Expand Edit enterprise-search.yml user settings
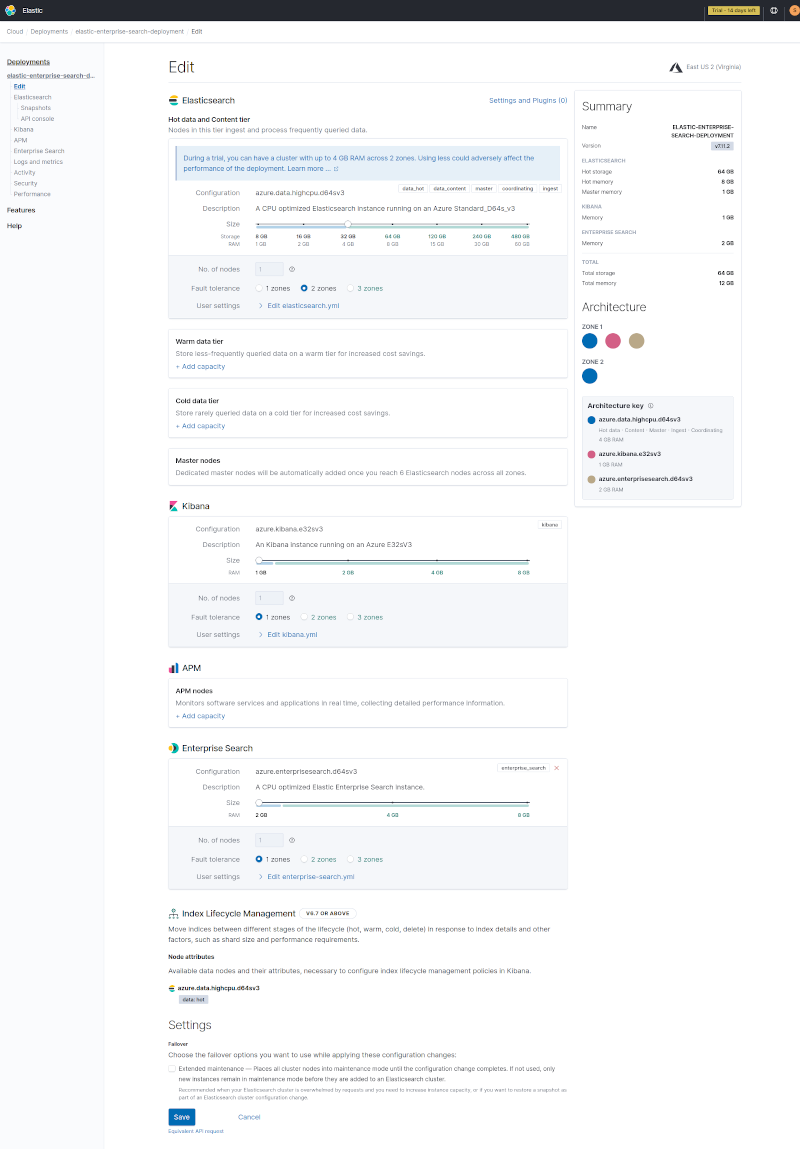 (310, 877)
